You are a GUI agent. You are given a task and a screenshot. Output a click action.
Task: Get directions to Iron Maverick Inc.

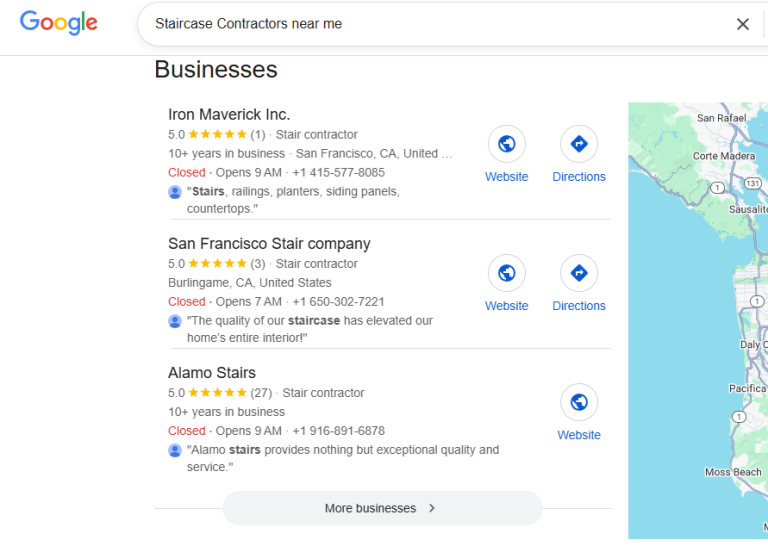point(578,145)
